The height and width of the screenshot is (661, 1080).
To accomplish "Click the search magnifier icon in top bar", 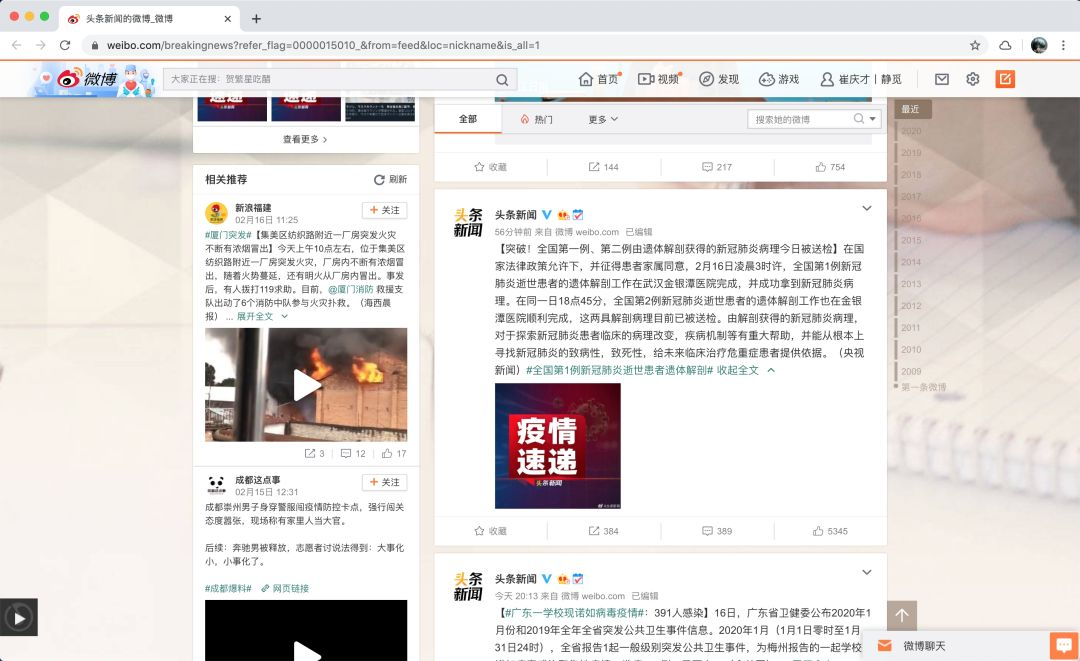I will pos(502,80).
